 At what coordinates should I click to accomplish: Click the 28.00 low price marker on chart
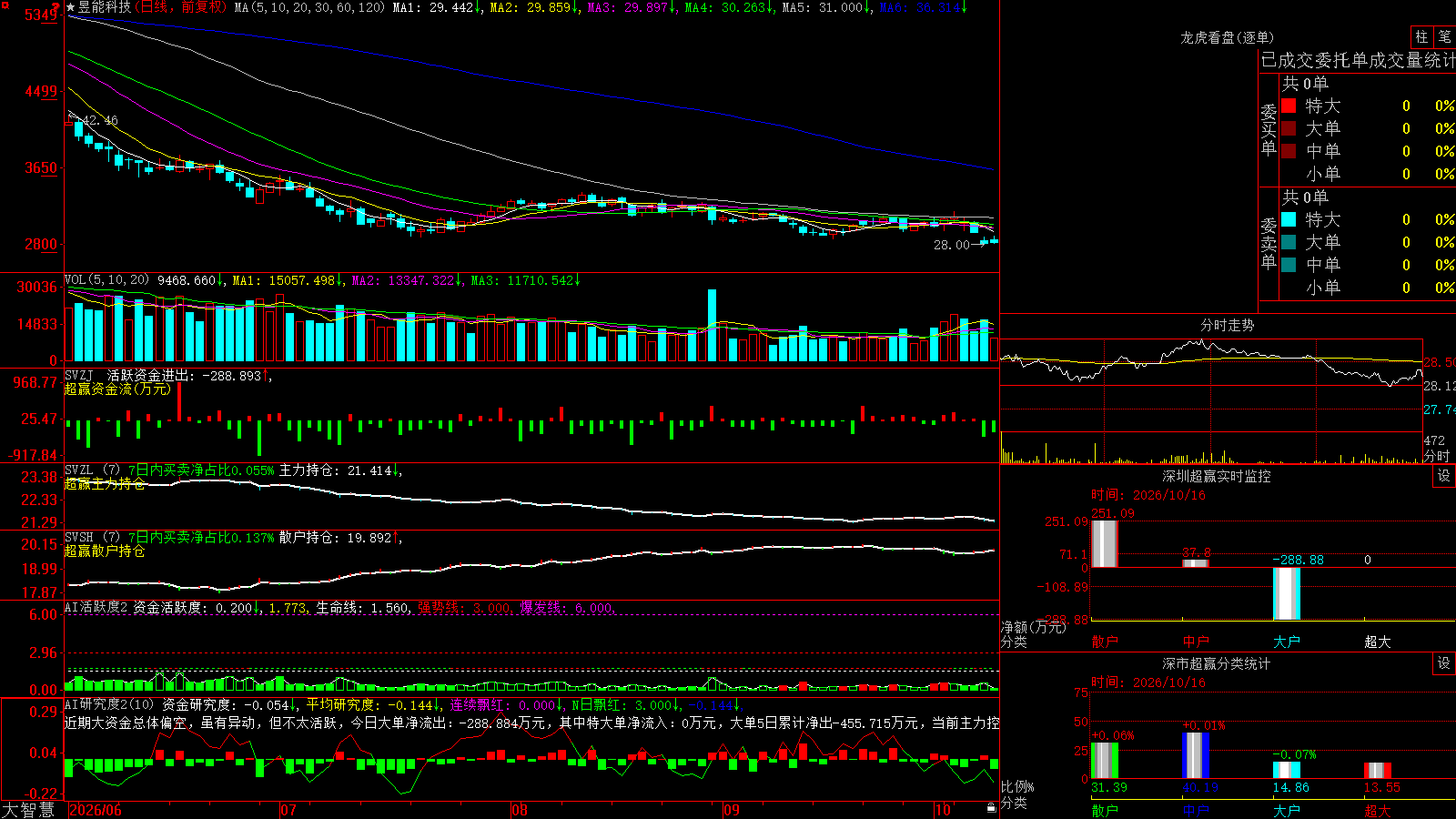point(952,245)
